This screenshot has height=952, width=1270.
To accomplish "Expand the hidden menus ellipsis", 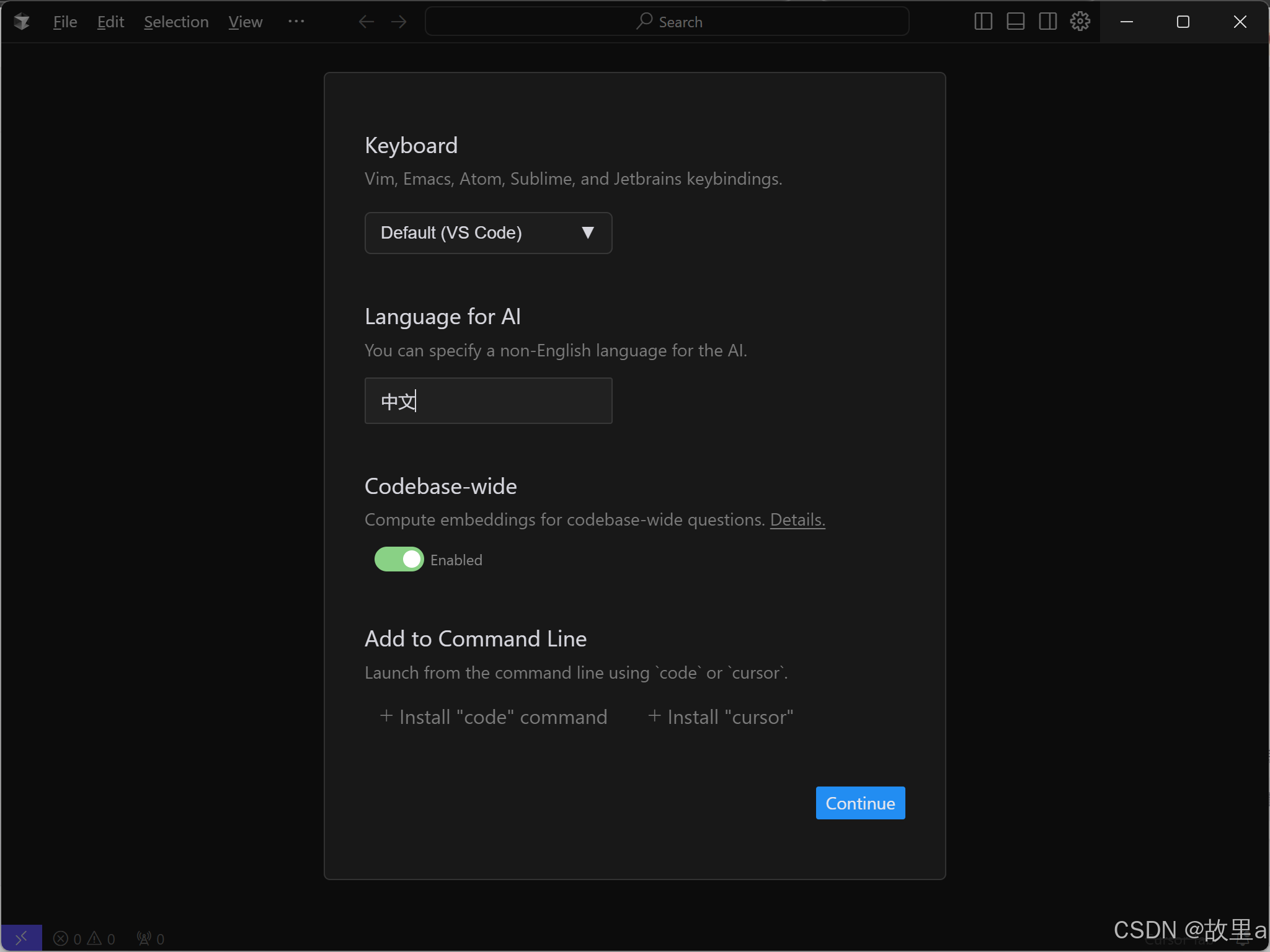I will click(296, 22).
